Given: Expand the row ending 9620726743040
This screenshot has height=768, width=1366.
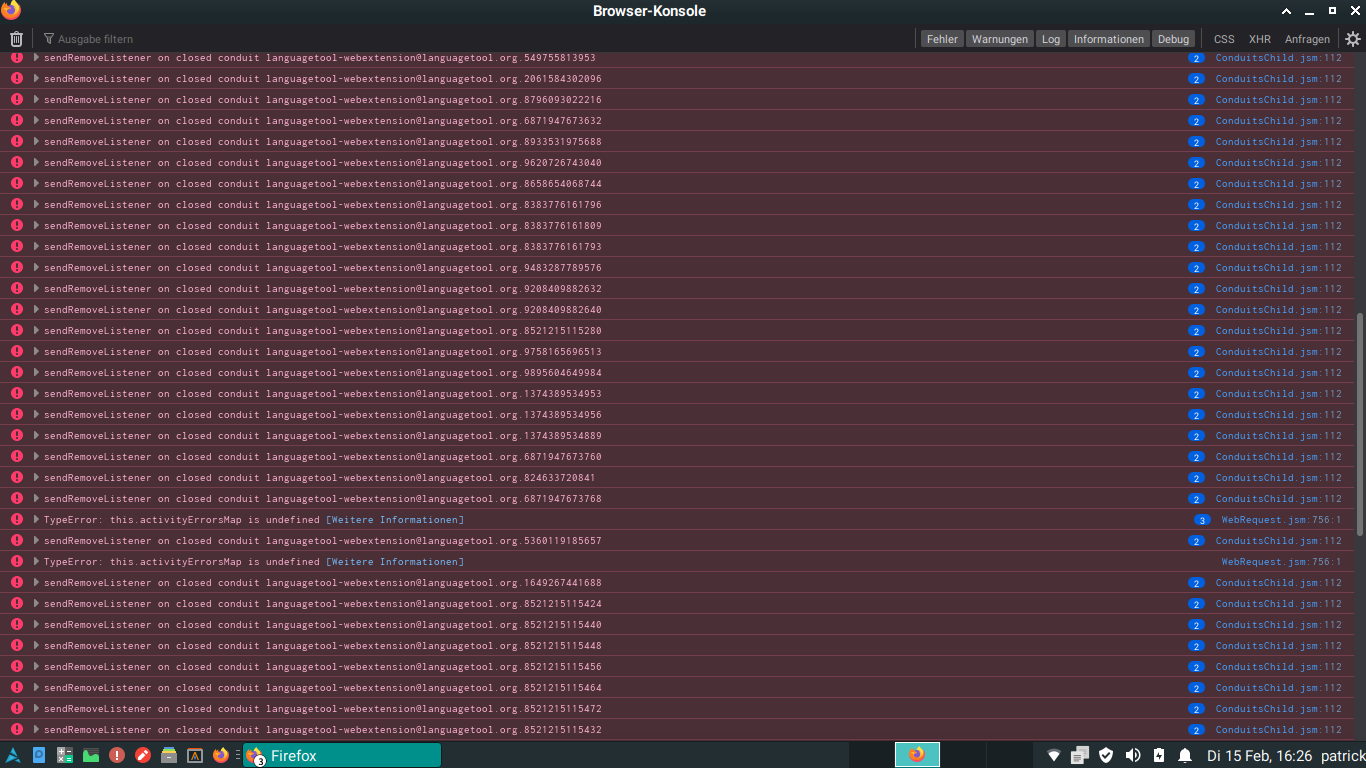Looking at the screenshot, I should 36,163.
